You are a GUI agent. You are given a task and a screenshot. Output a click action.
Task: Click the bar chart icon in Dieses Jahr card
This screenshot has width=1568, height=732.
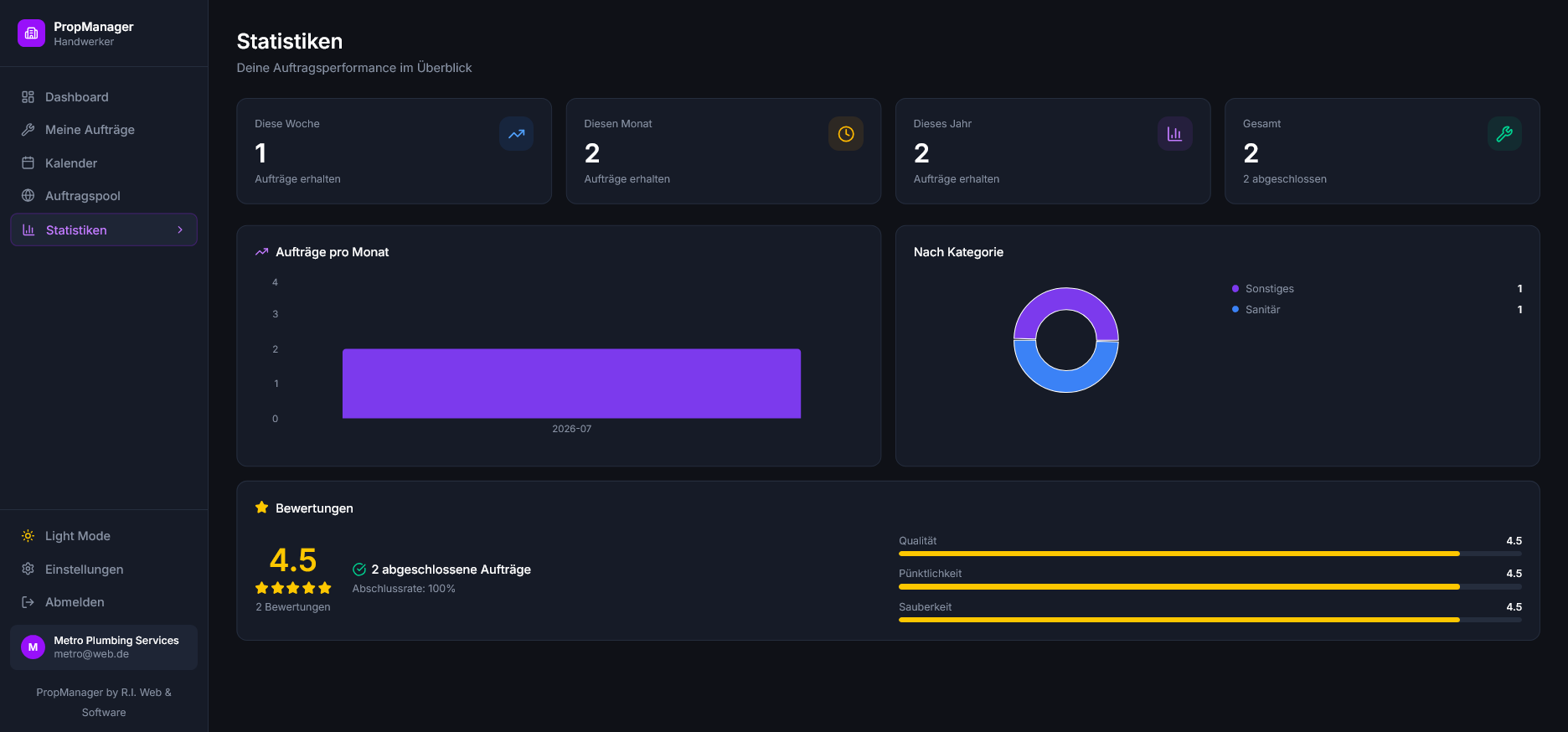(1174, 134)
